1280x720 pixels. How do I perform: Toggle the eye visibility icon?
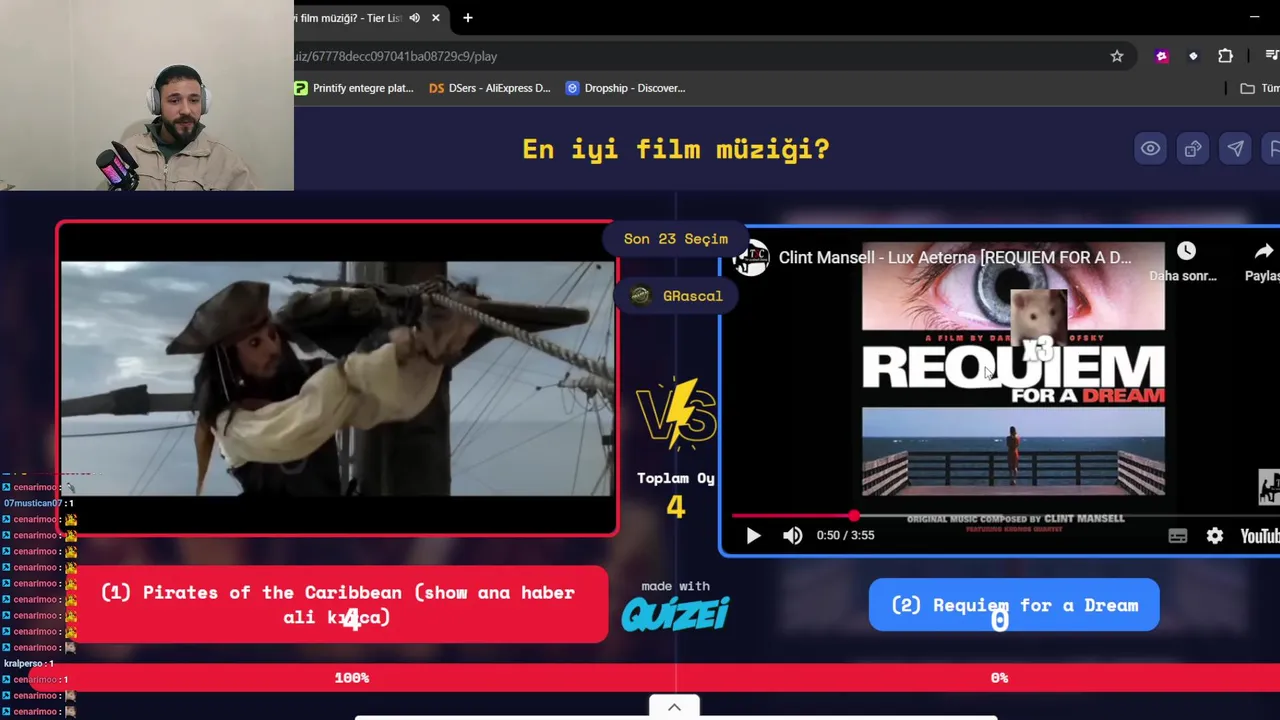pos(1151,149)
